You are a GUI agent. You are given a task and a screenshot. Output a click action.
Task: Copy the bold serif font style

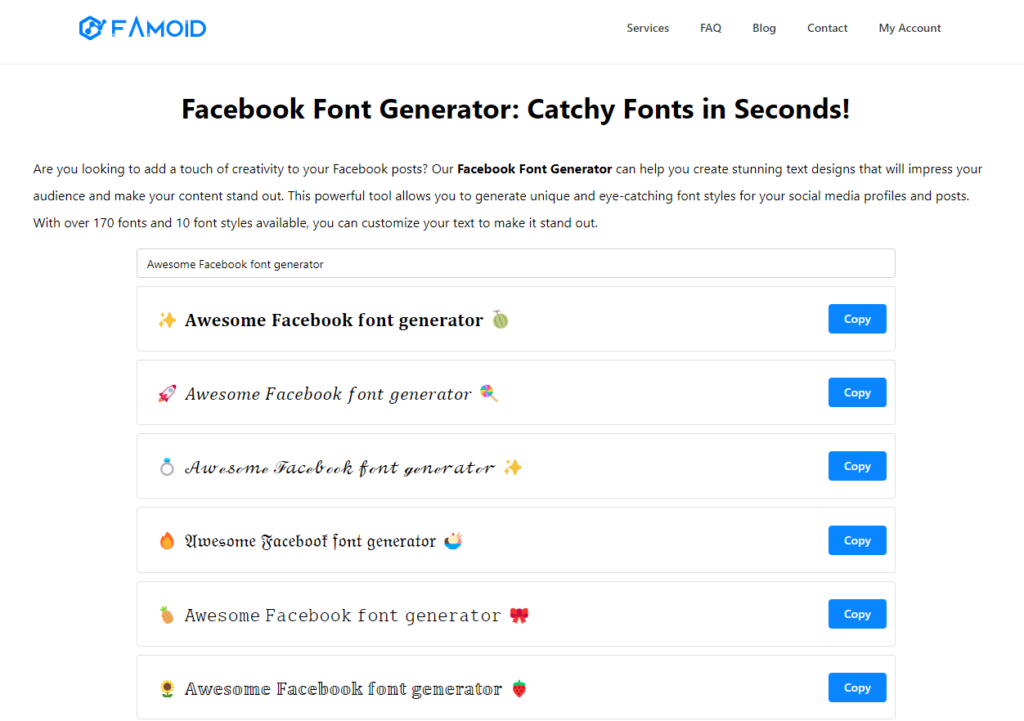tap(856, 318)
